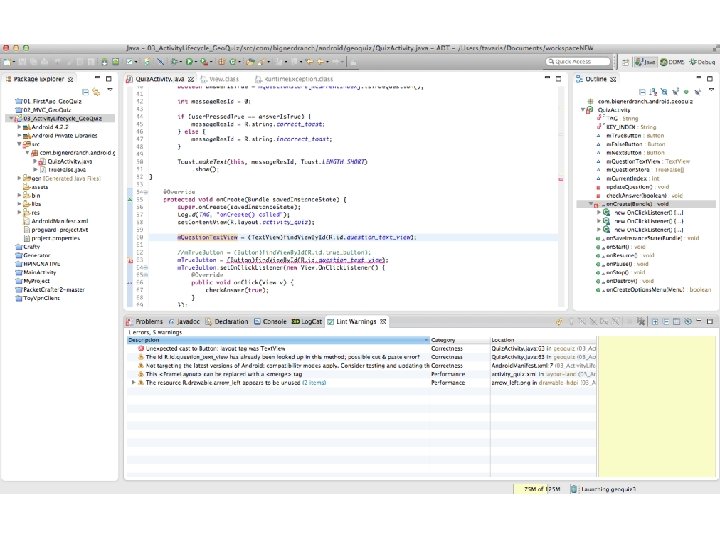Switch to the Debug perspective
Viewport: 720px width, 540px height.
[x=702, y=61]
